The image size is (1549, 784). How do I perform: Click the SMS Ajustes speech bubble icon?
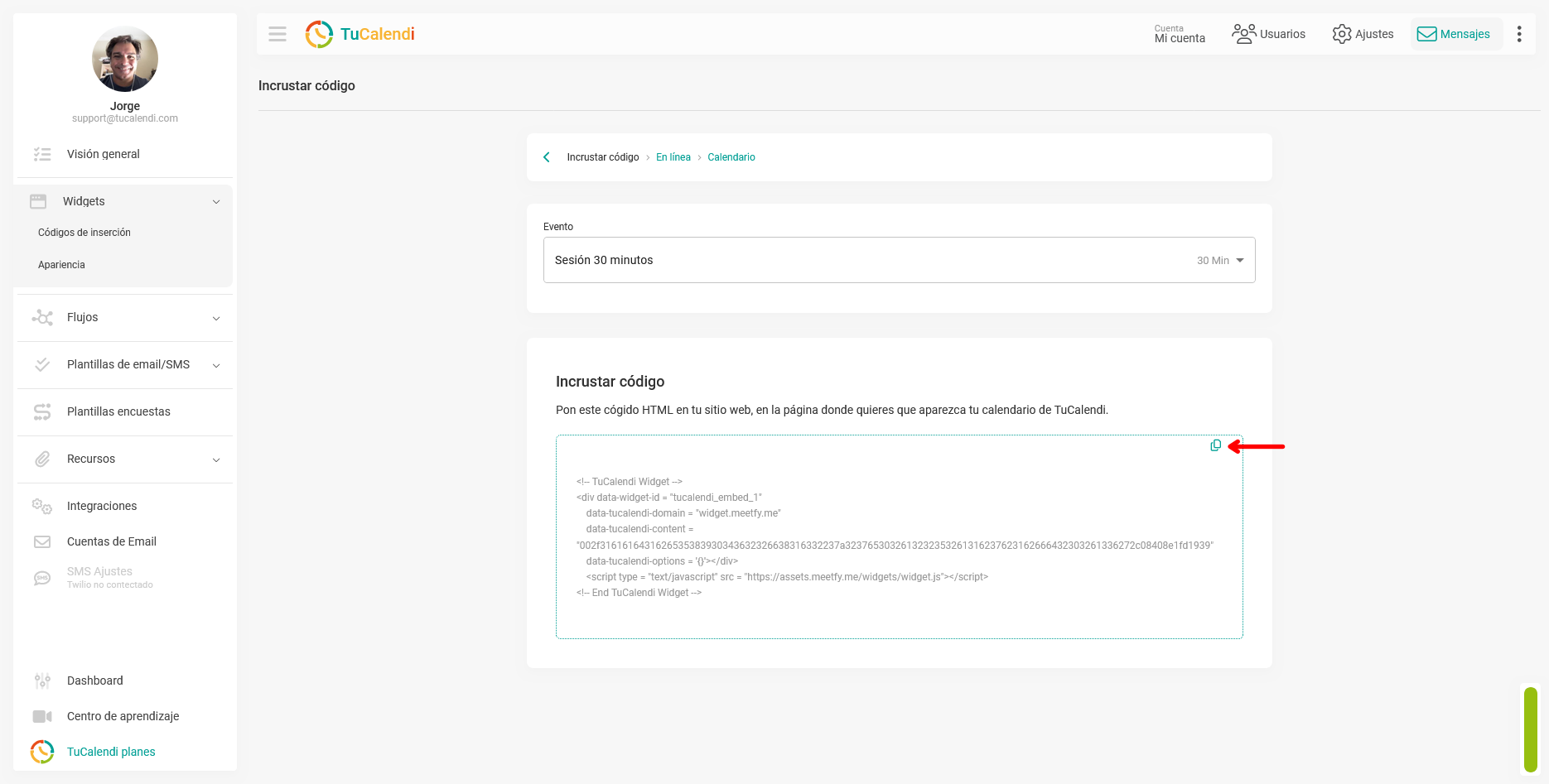(42, 578)
